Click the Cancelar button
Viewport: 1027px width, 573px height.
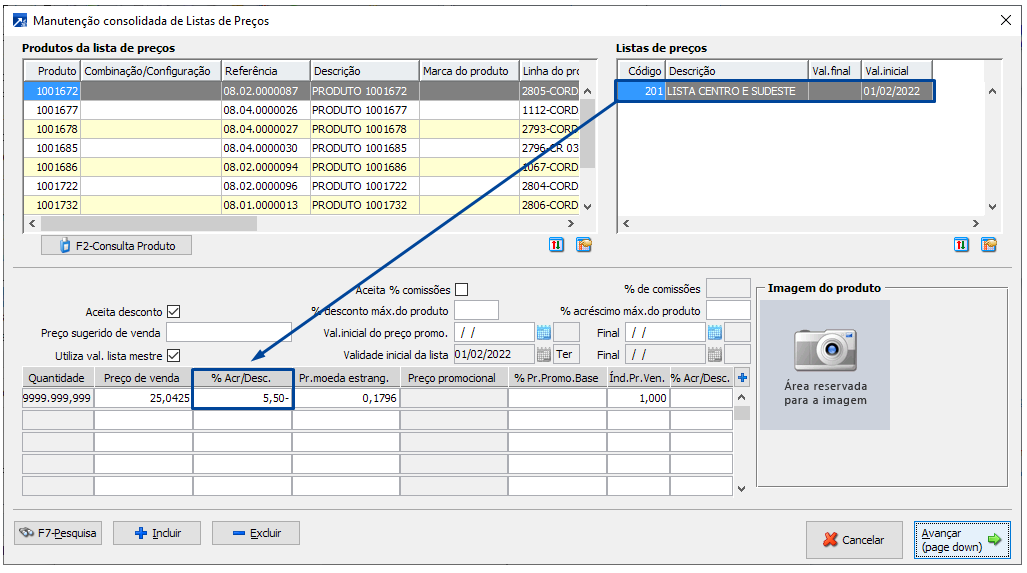[853, 539]
